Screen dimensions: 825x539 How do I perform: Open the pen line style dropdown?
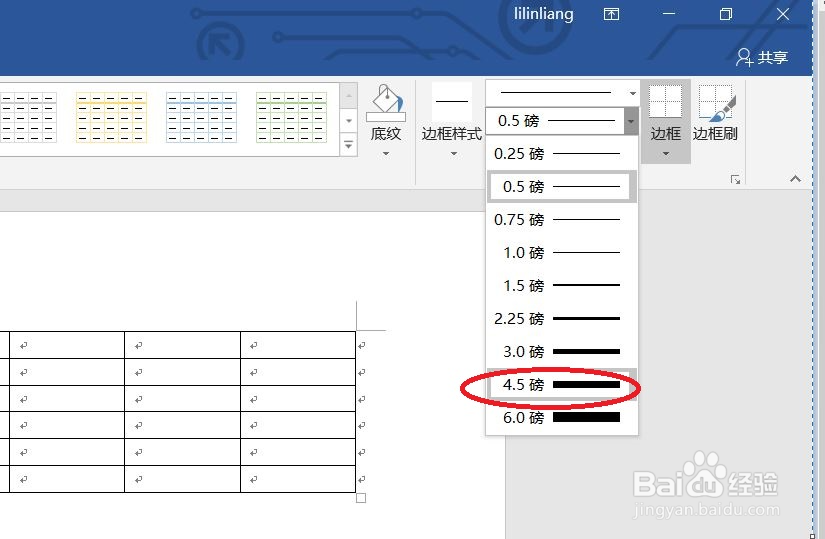[x=632, y=93]
